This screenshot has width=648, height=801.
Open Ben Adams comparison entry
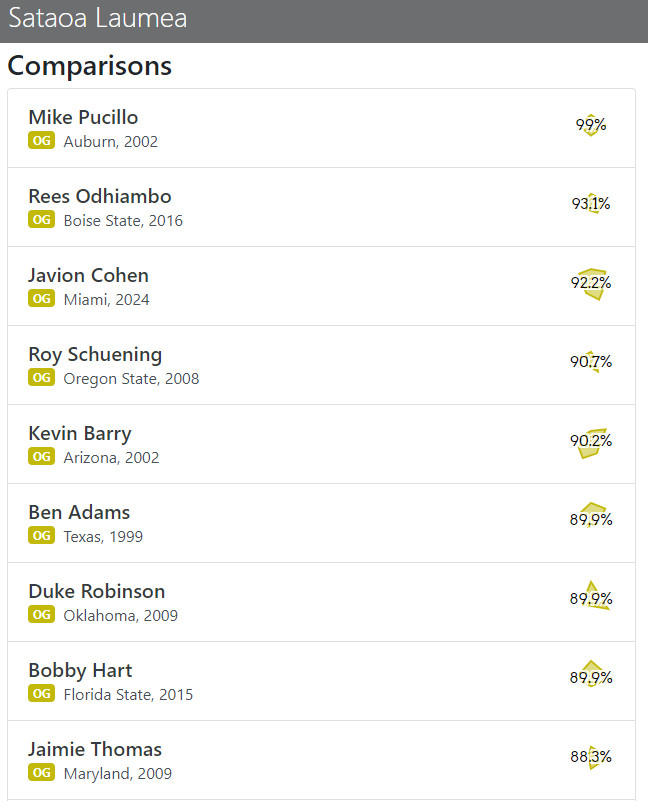point(321,523)
